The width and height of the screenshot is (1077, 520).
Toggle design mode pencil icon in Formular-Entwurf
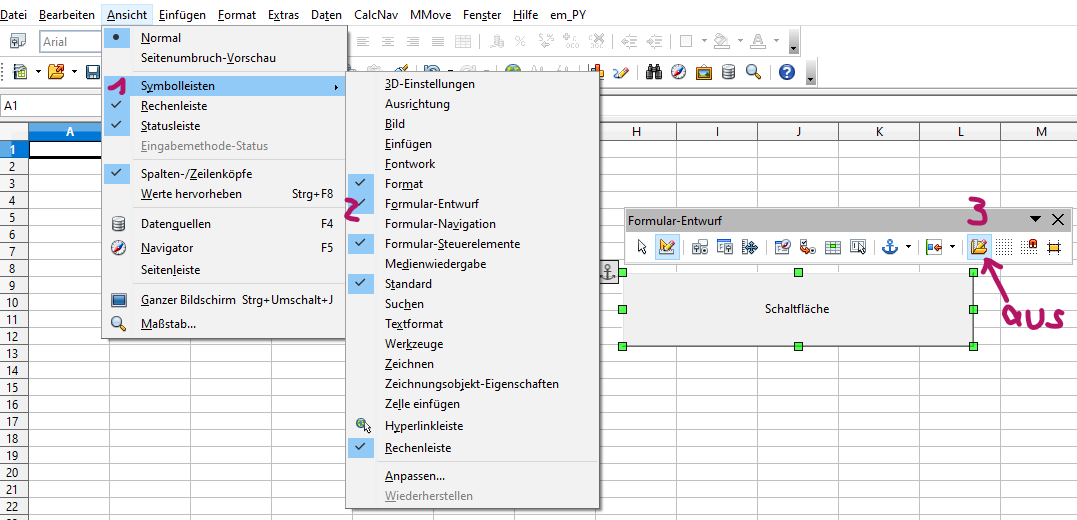[x=667, y=247]
